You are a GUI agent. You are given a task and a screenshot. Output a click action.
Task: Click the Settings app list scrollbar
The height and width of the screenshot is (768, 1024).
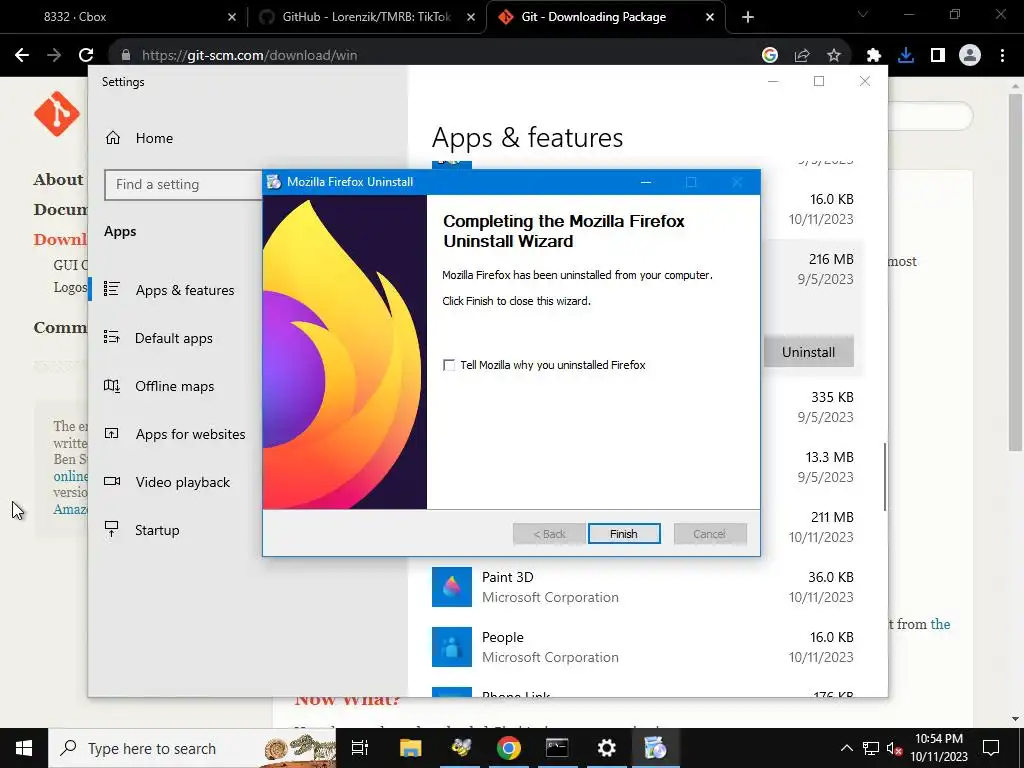tap(885, 477)
